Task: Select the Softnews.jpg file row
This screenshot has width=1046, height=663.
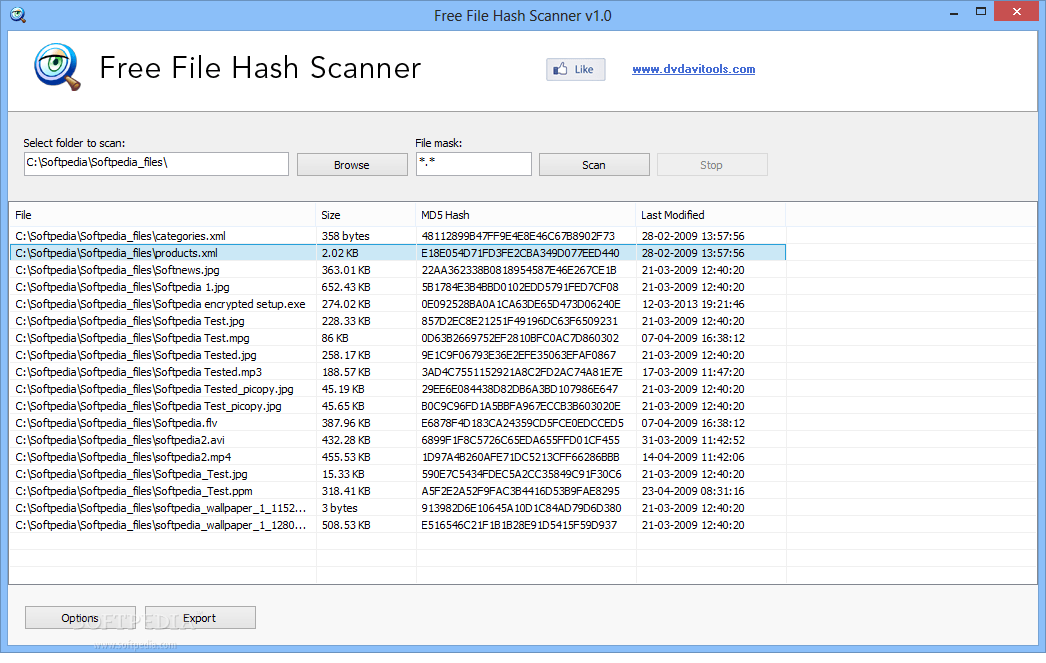Action: [x=398, y=270]
